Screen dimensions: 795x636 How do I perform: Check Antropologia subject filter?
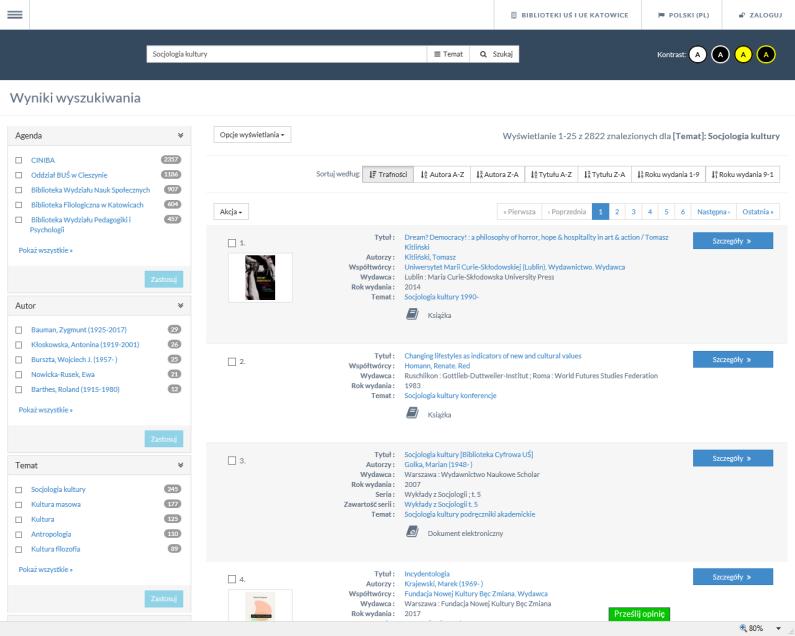pos(19,535)
